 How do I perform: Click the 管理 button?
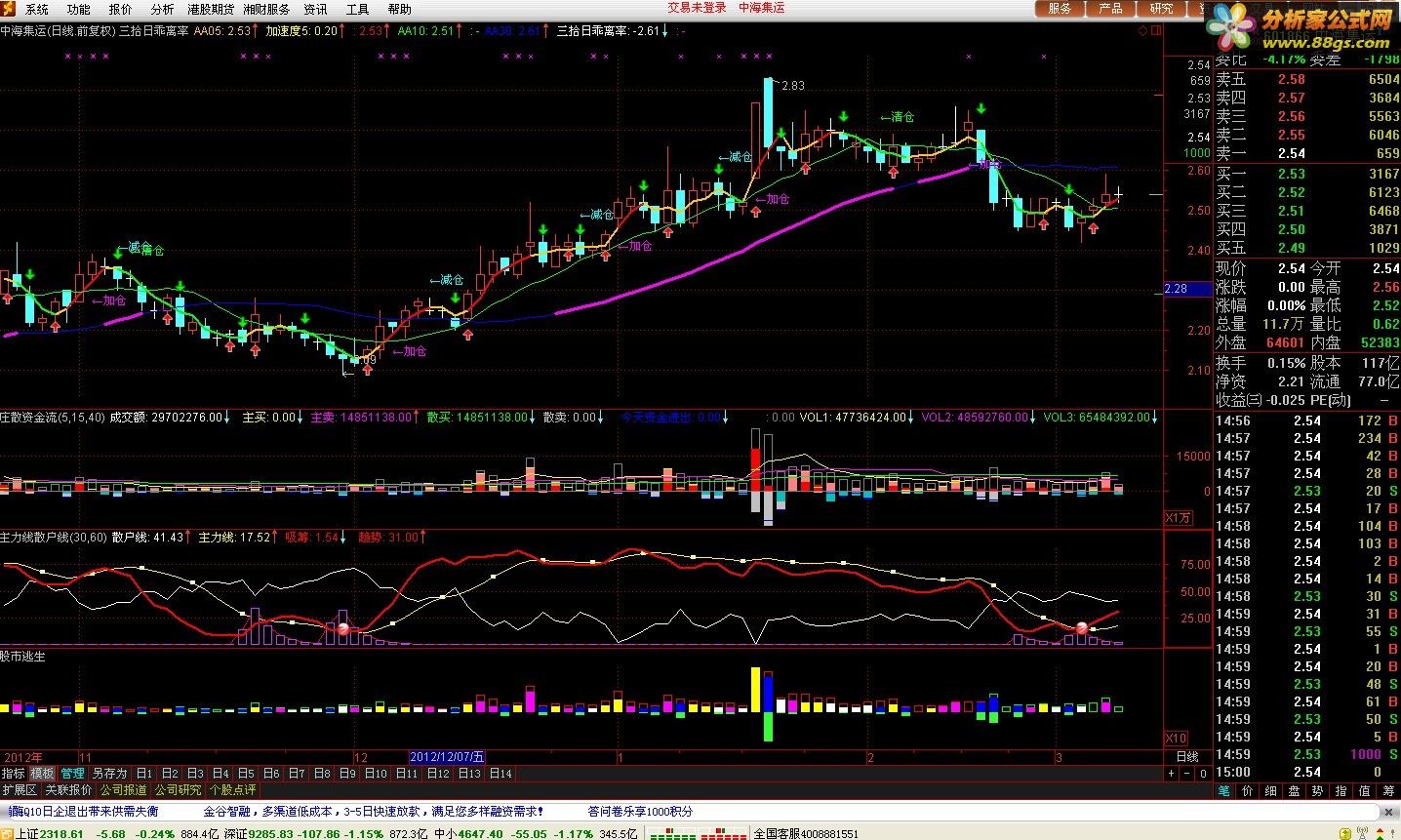[72, 774]
